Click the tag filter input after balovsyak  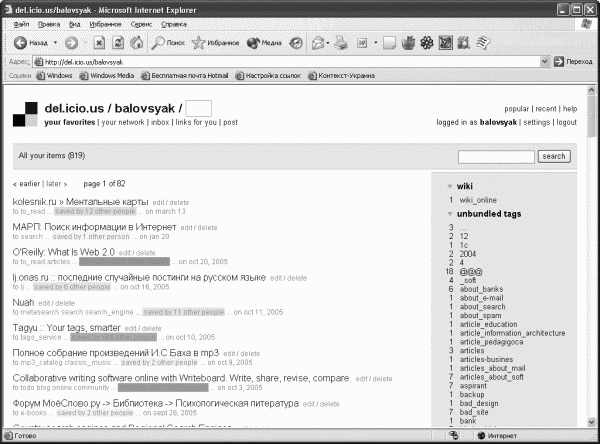[x=198, y=108]
